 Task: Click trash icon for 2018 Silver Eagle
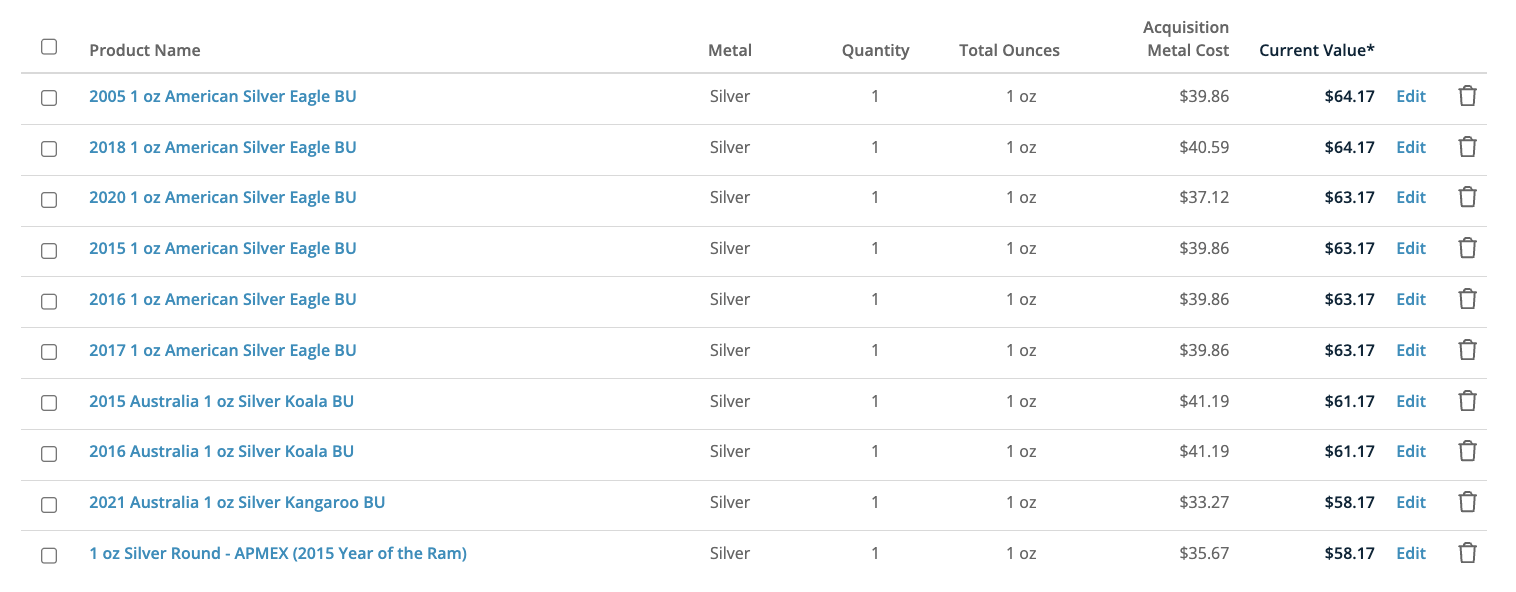pyautogui.click(x=1467, y=148)
